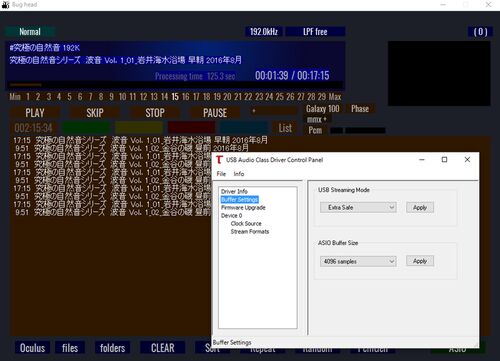Open the folders button
The height and width of the screenshot is (361, 500).
[x=112, y=348]
